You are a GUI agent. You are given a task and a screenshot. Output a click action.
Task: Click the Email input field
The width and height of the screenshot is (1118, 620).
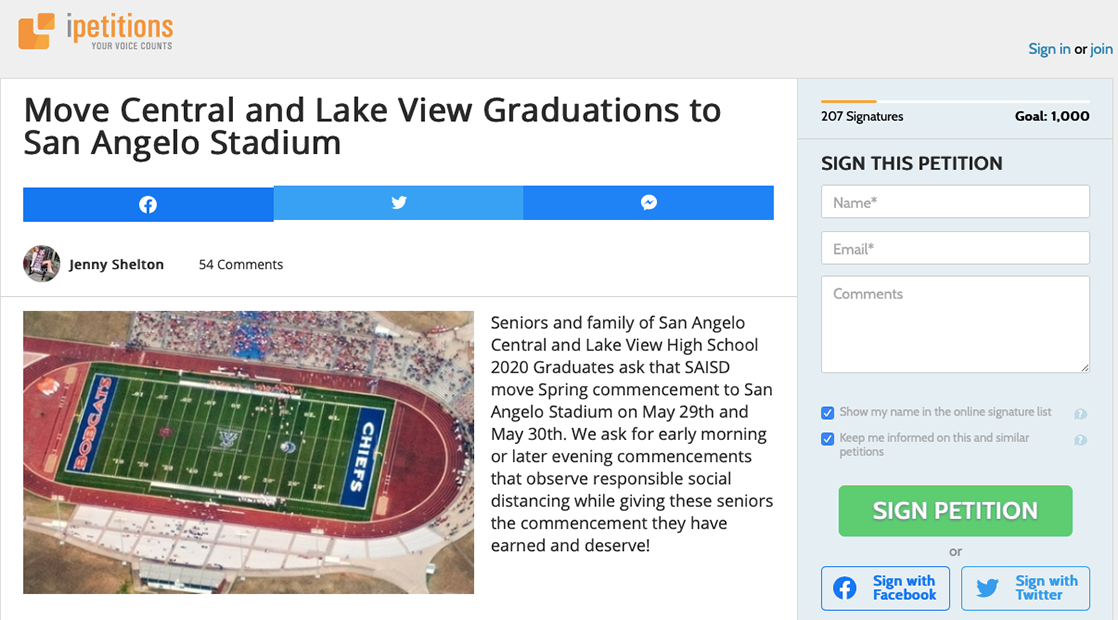pyautogui.click(x=955, y=248)
